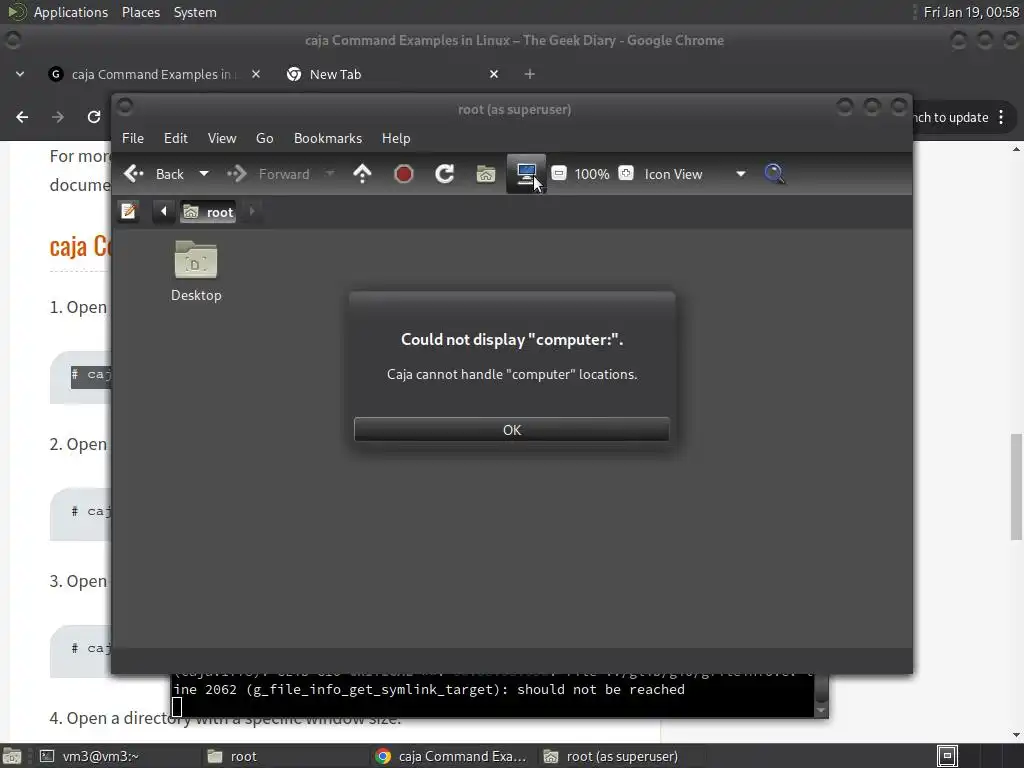This screenshot has width=1024, height=768.
Task: Click the Chrome window menu button at title bar left
Action: [x=12, y=40]
